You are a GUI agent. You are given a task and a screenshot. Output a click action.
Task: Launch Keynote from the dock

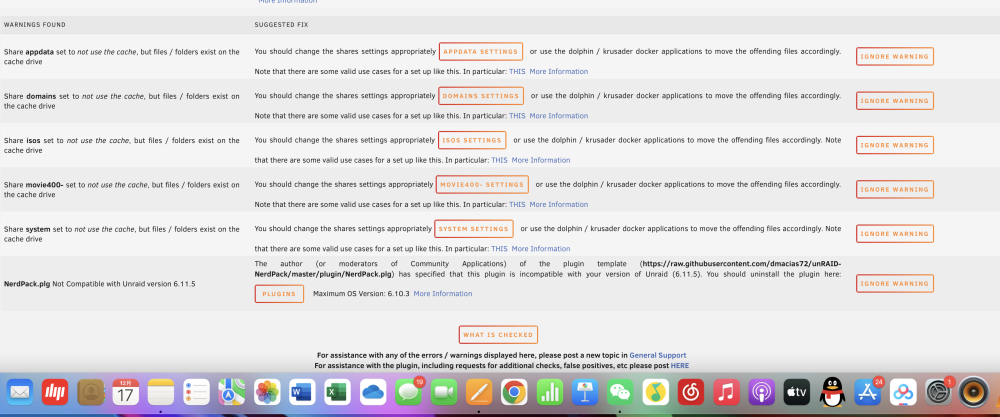pyautogui.click(x=584, y=392)
